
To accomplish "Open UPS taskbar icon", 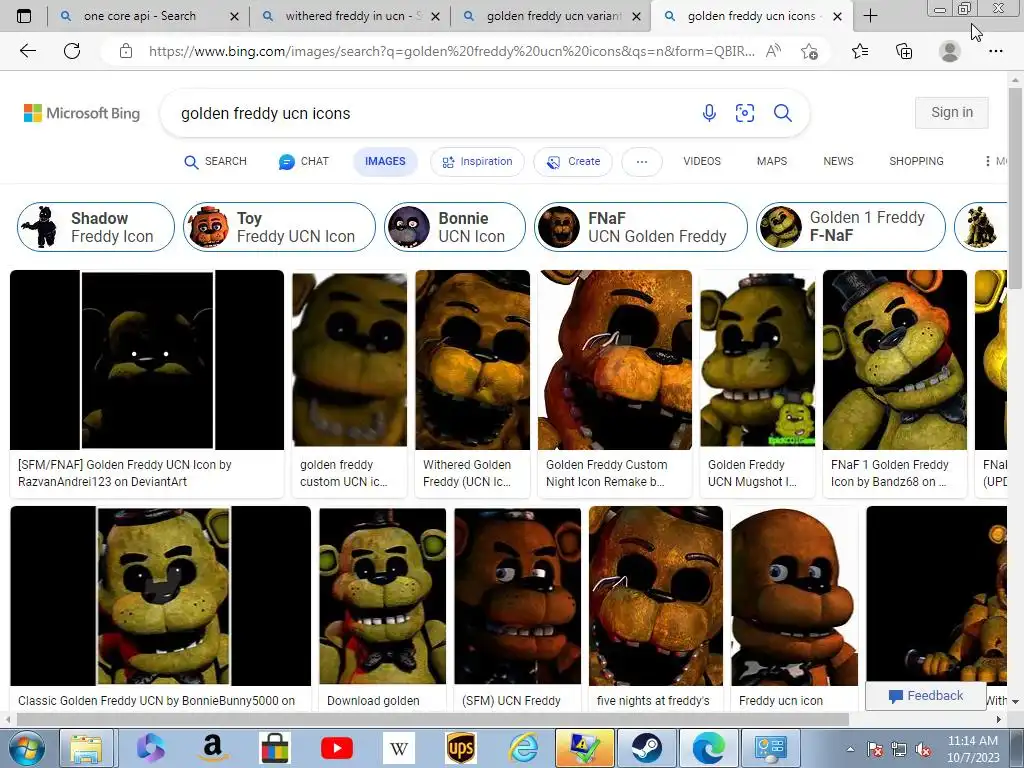I will (461, 748).
